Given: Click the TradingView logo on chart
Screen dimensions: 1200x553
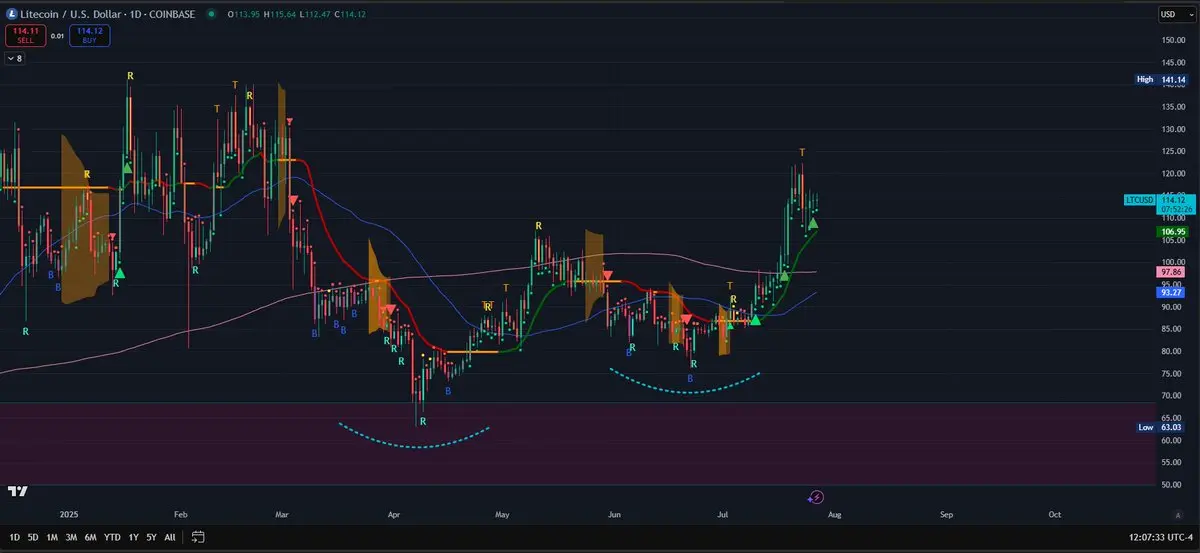Looking at the screenshot, I should tap(16, 491).
